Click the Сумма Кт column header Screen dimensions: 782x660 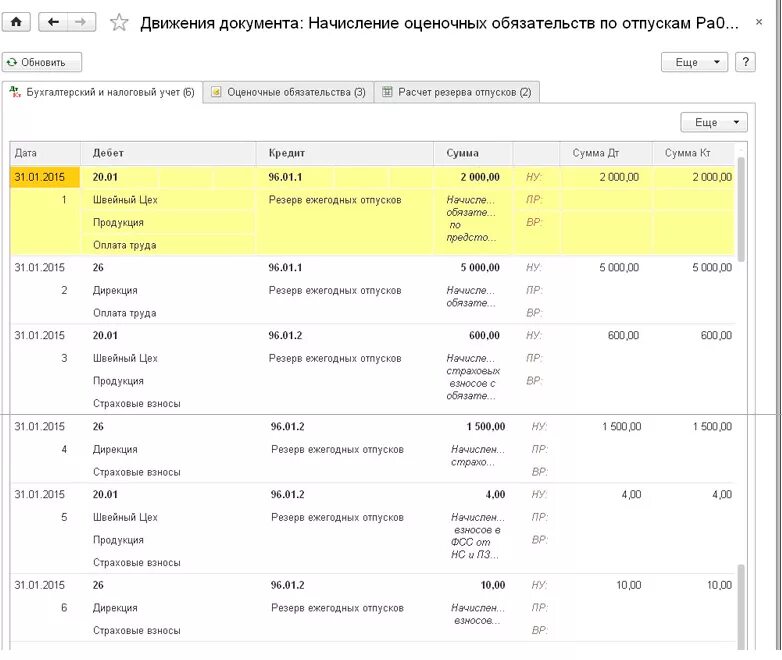[x=693, y=153]
